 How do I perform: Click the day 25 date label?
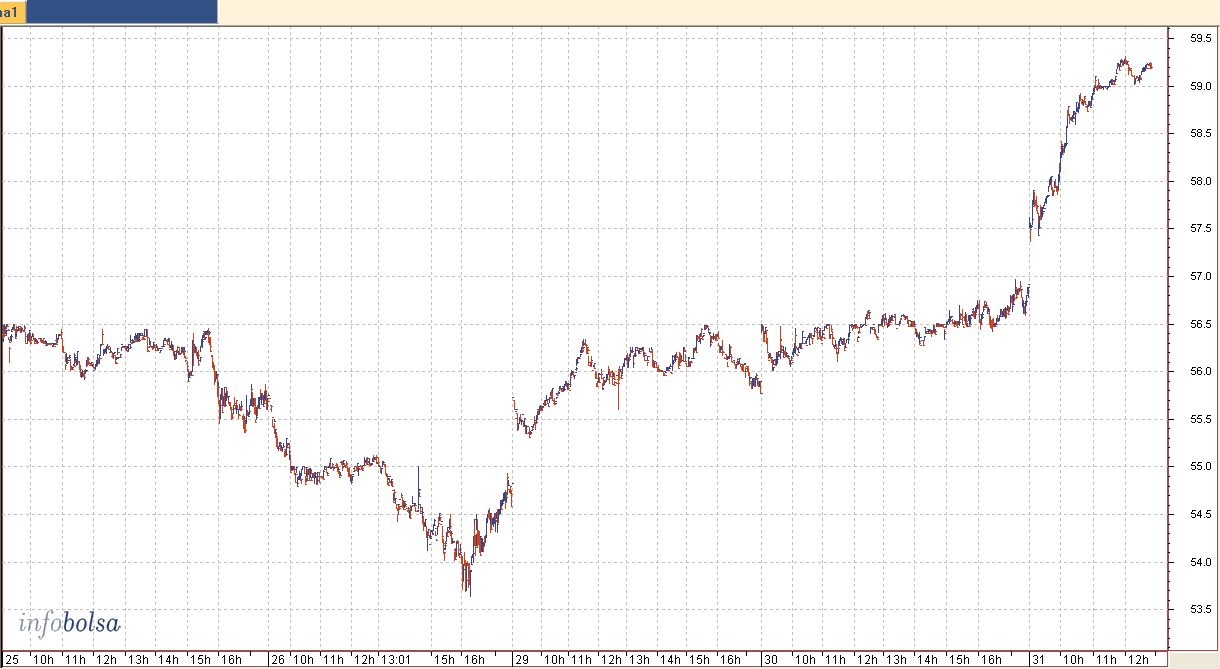pyautogui.click(x=12, y=660)
